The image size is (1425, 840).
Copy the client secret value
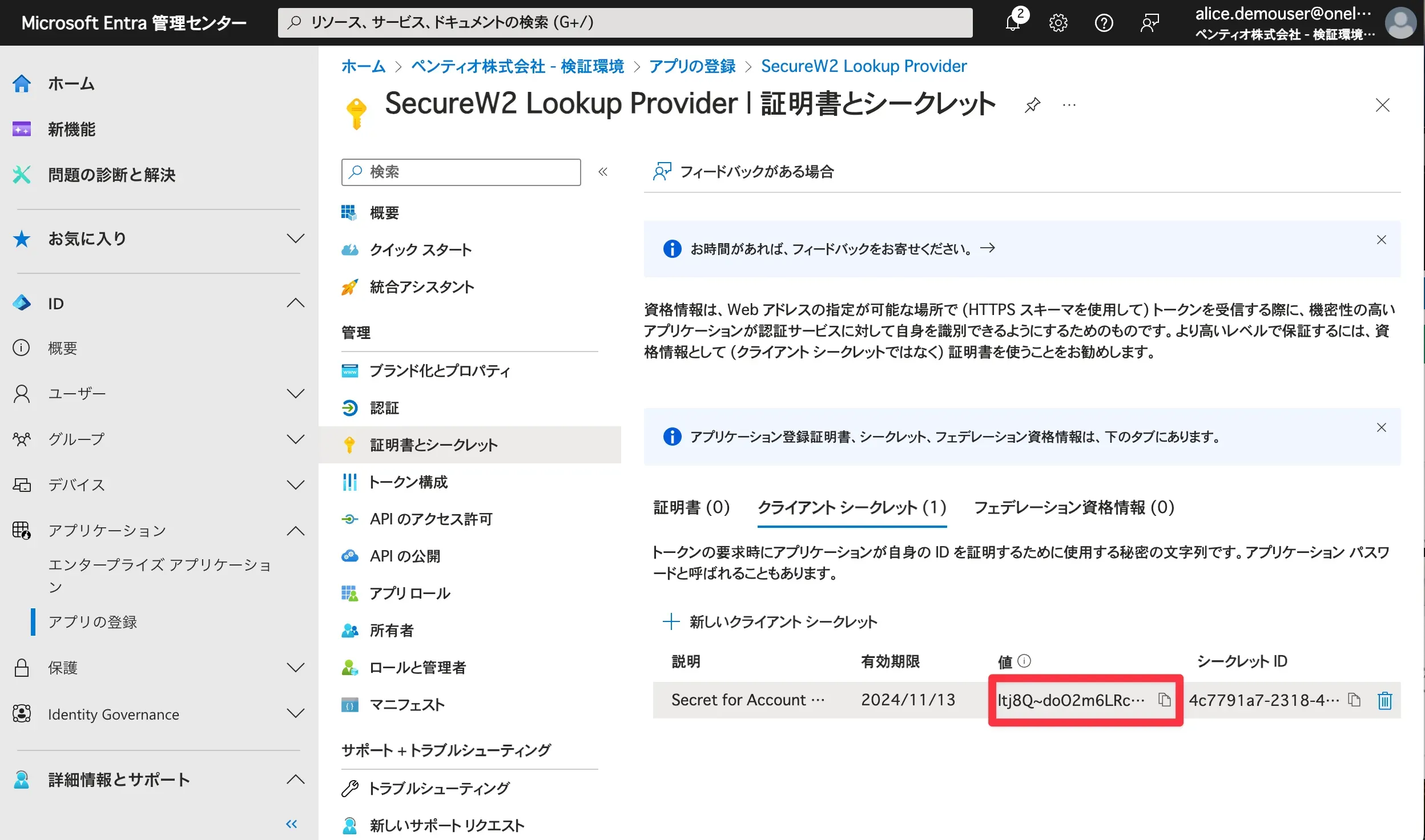pos(1164,700)
